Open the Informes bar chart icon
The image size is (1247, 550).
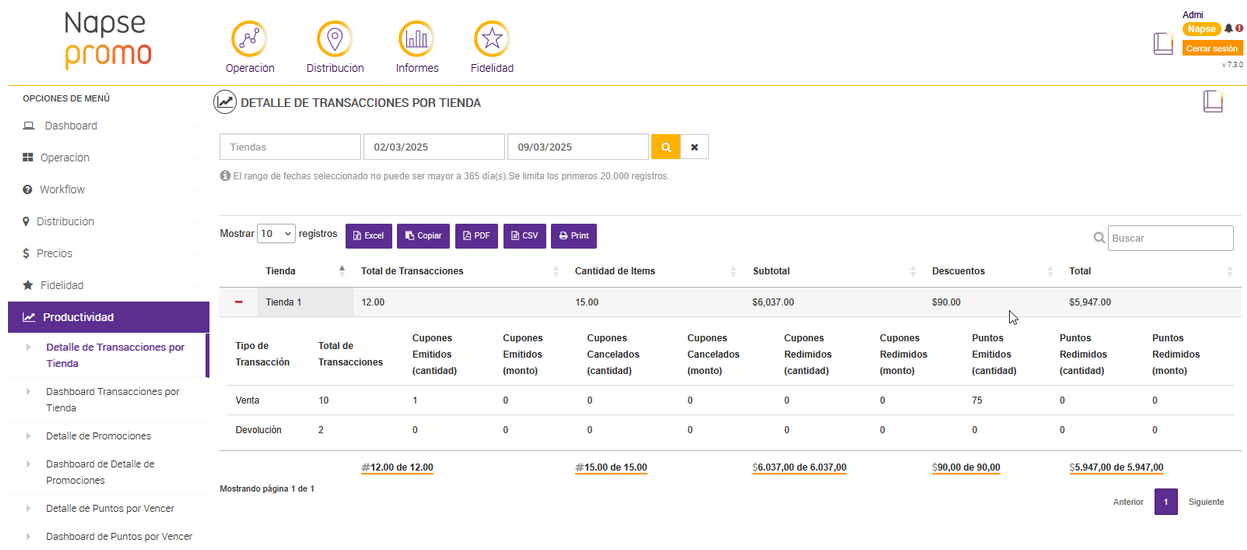click(416, 39)
